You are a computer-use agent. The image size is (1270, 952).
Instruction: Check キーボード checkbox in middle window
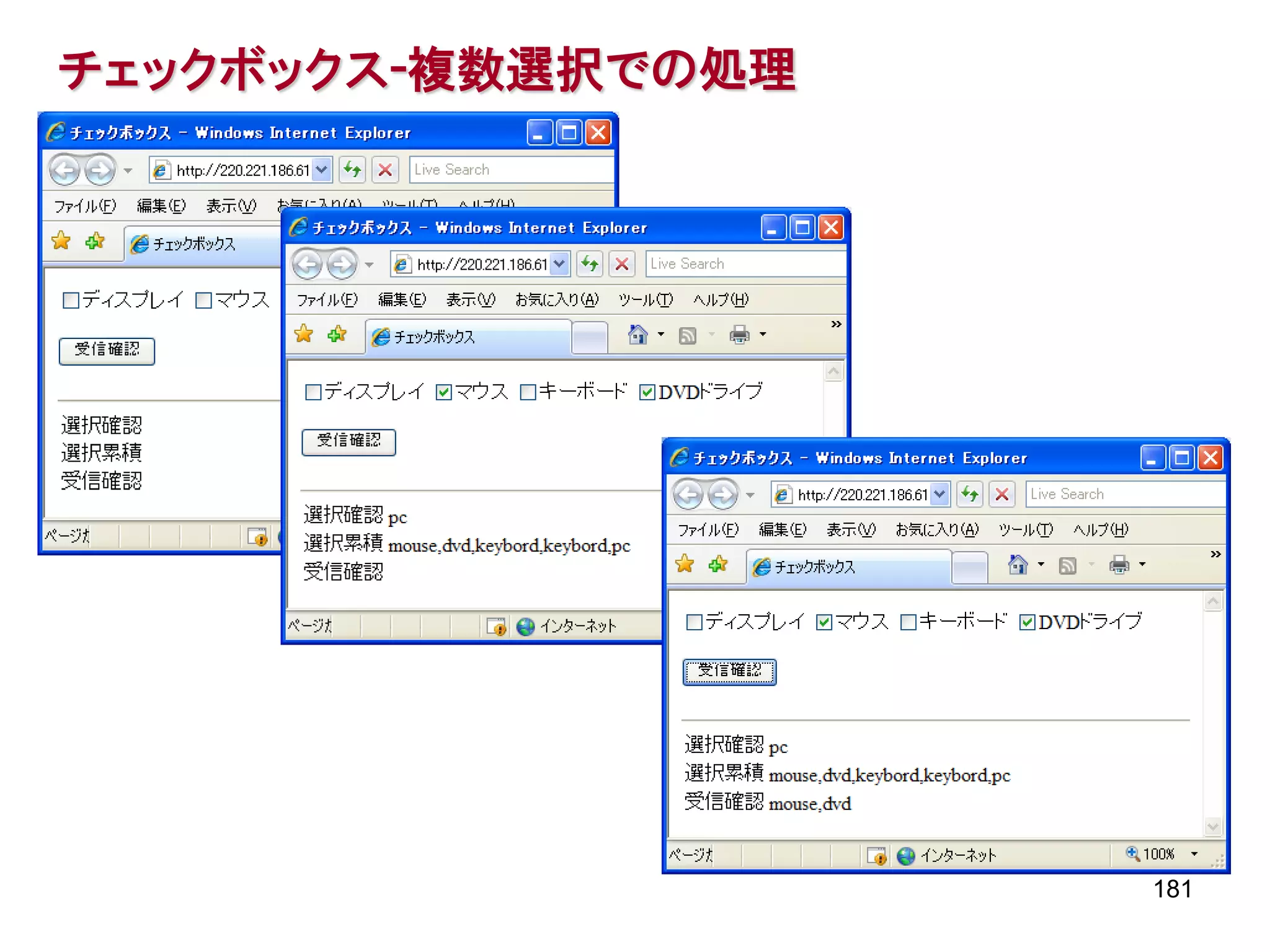528,392
